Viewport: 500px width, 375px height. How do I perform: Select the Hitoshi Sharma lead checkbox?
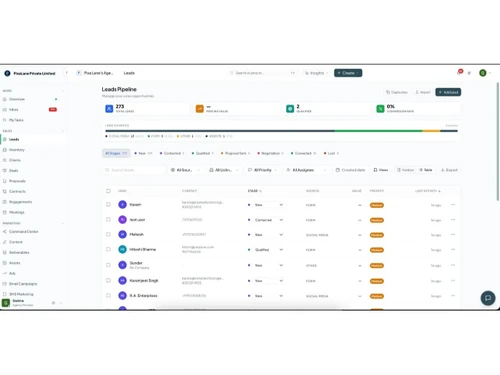pyautogui.click(x=108, y=249)
